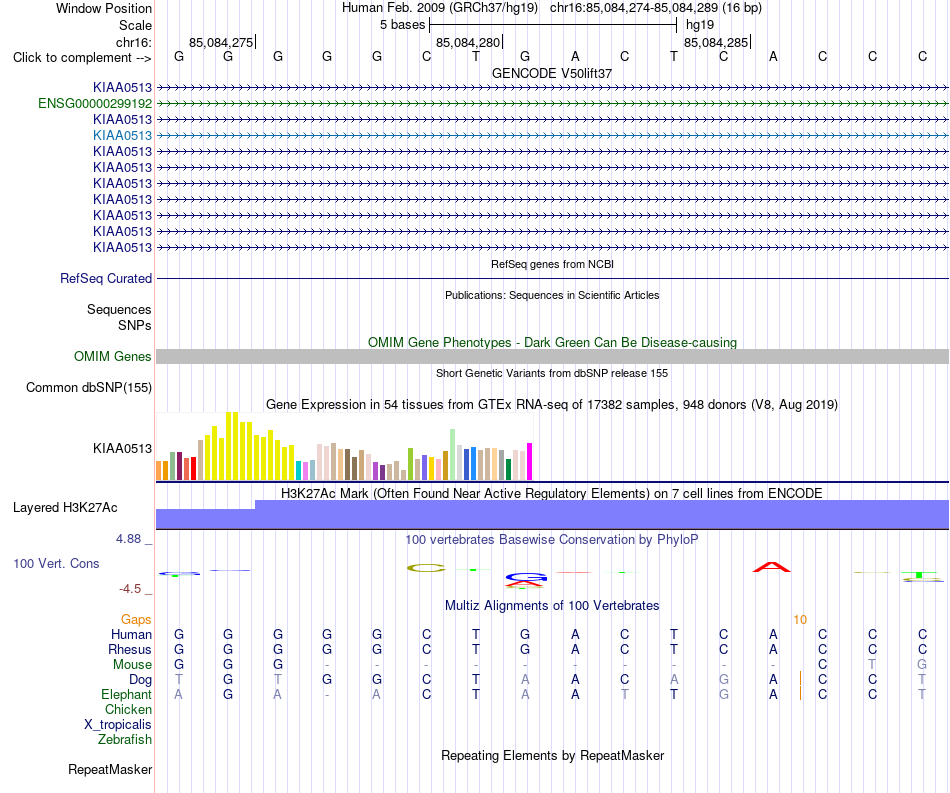Screen dimensions: 950x793
Task: Select the Elephant alignment row label
Action: click(127, 694)
